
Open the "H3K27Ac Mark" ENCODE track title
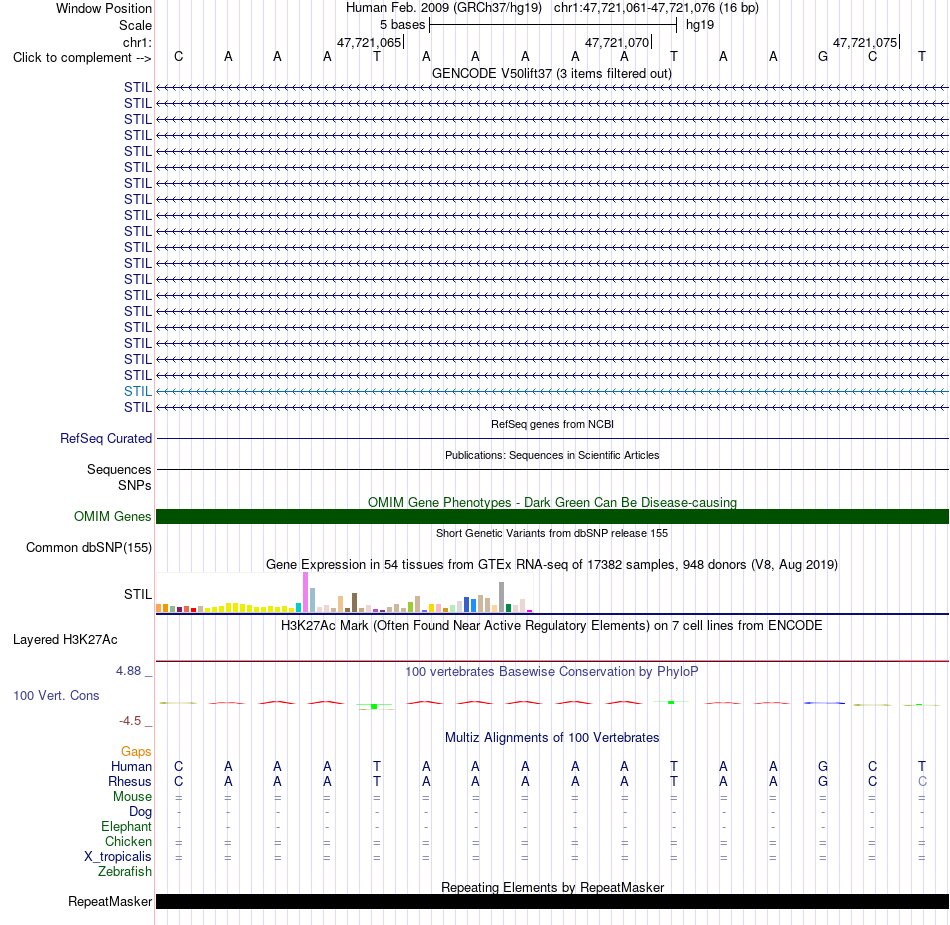[x=552, y=626]
